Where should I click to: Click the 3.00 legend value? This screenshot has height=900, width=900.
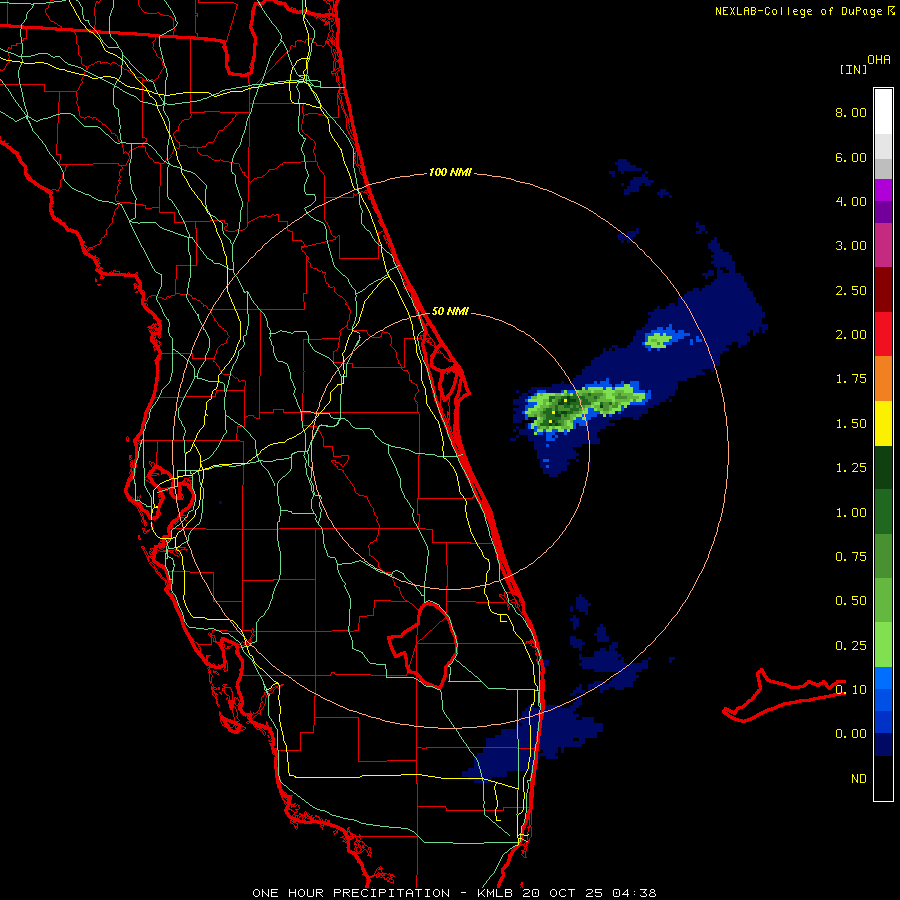(x=851, y=246)
